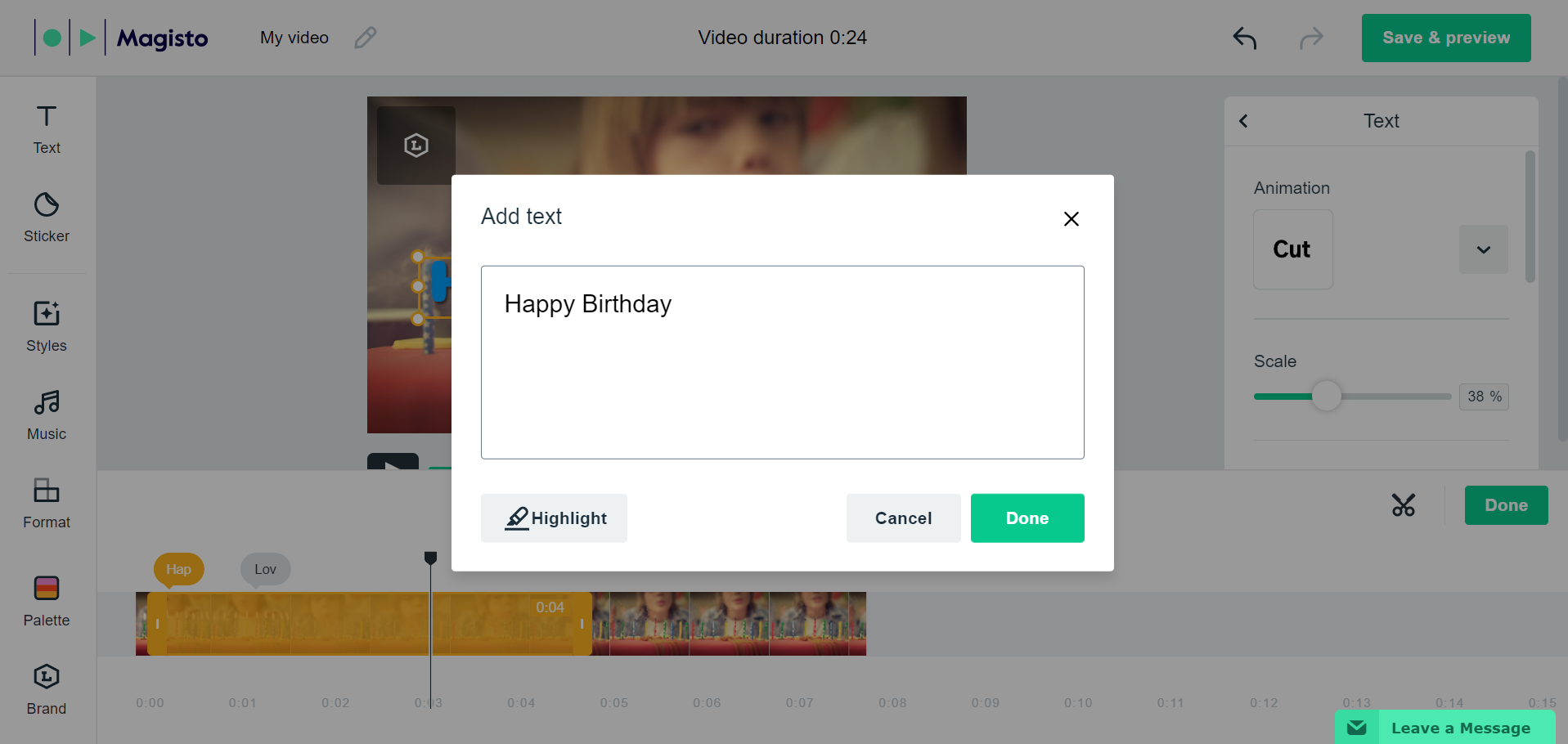The image size is (1568, 744).
Task: Open the Format panel
Action: pyautogui.click(x=47, y=504)
